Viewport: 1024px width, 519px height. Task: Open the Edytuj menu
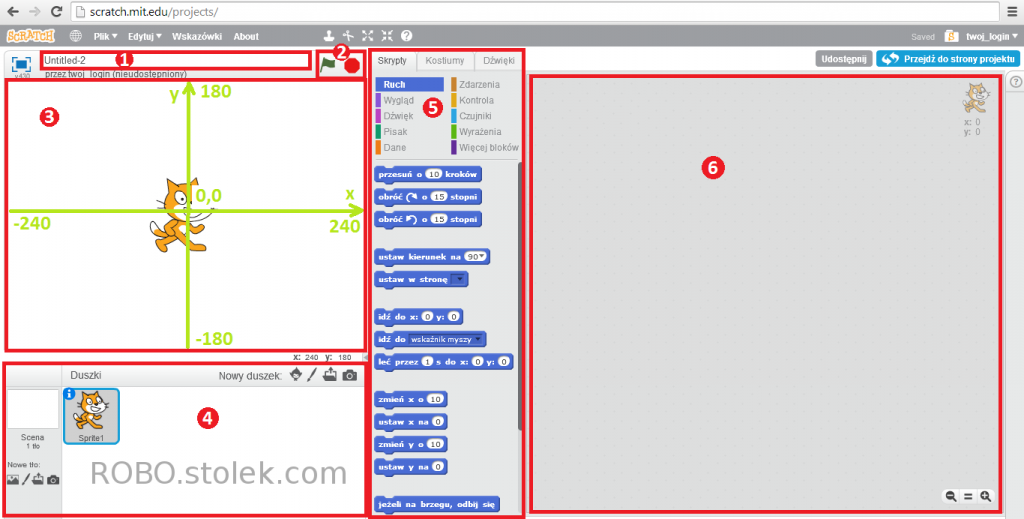coord(145,36)
